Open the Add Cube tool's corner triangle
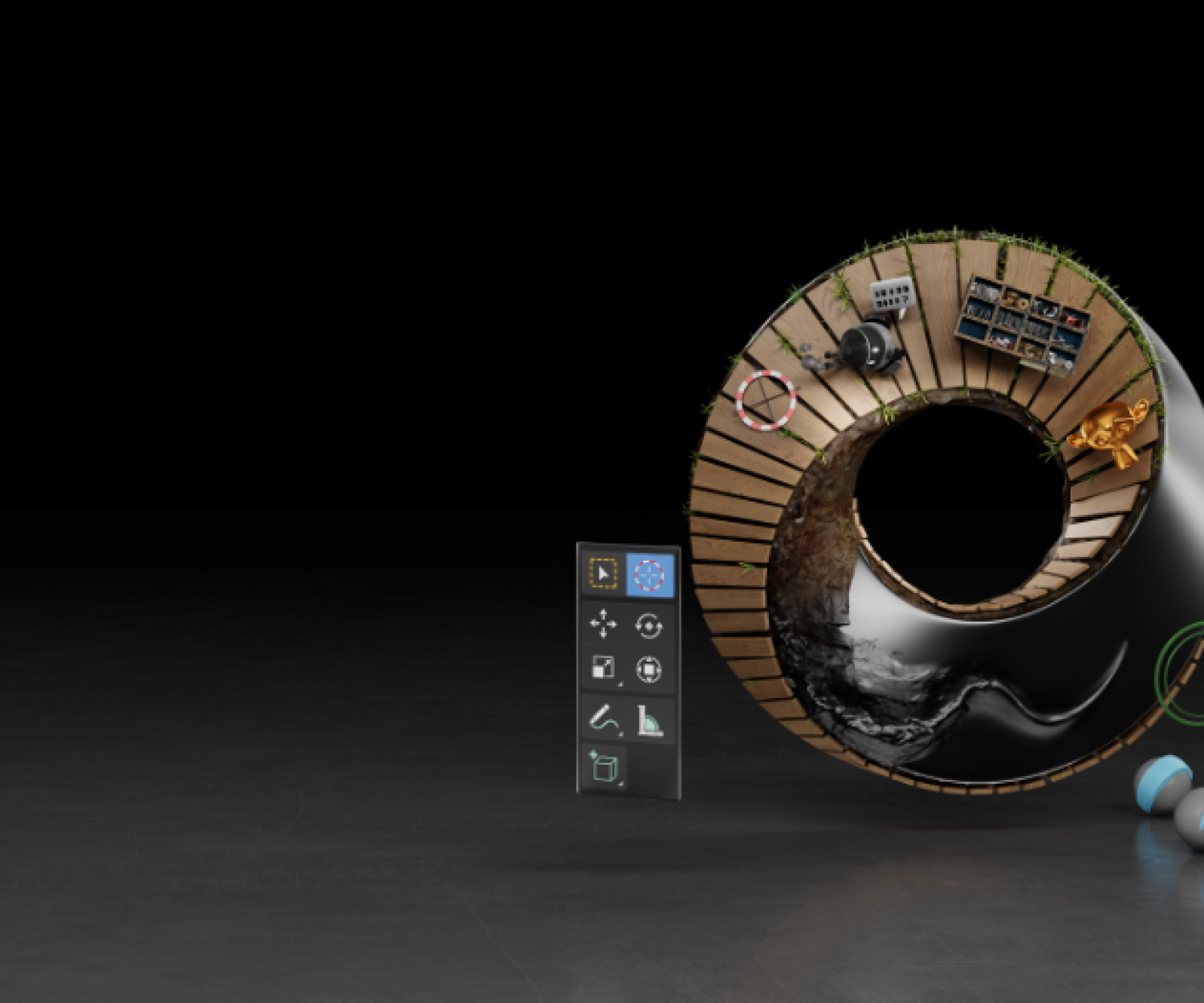 pos(620,783)
